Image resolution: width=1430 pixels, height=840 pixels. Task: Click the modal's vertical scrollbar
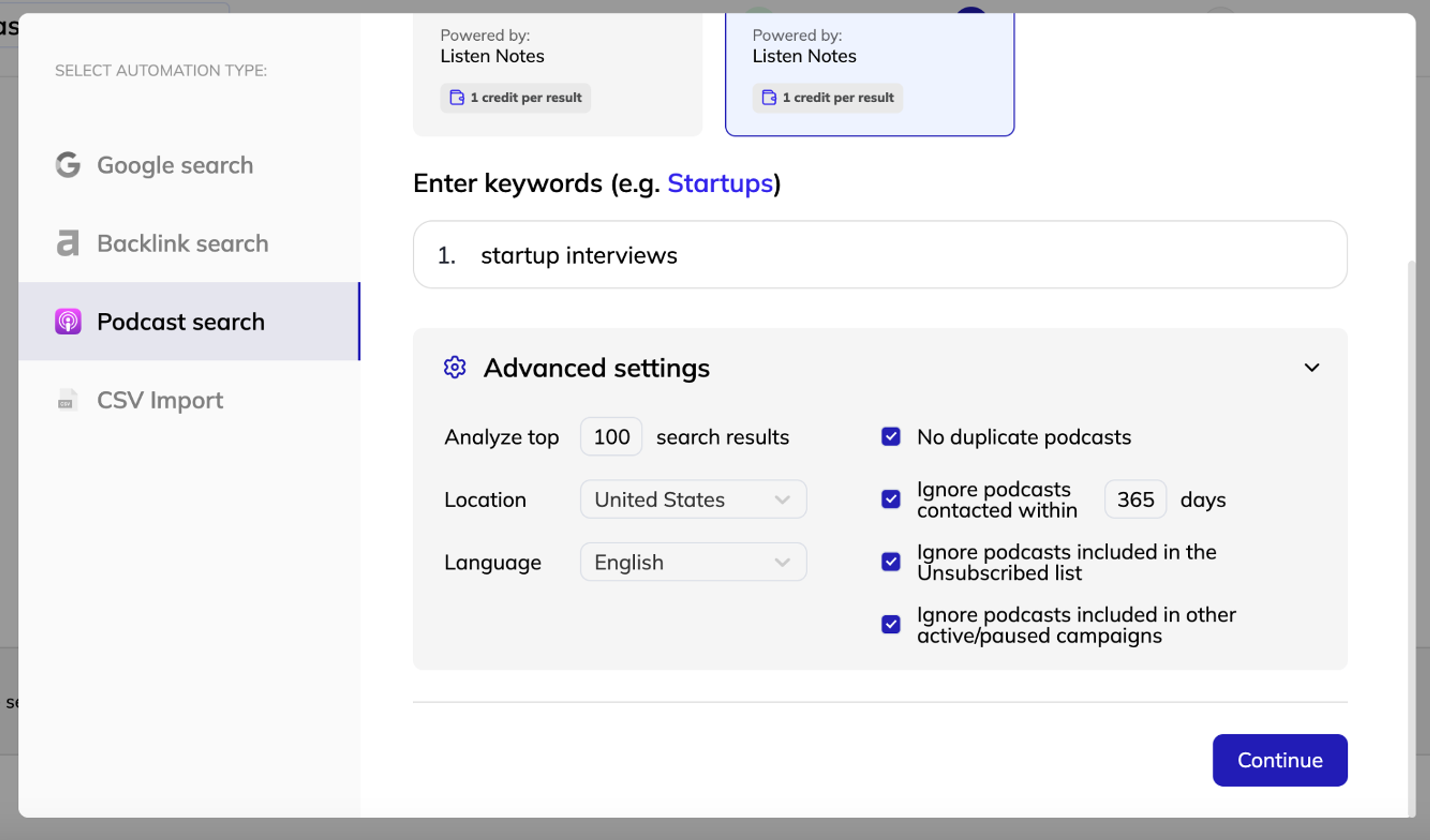(x=1411, y=539)
